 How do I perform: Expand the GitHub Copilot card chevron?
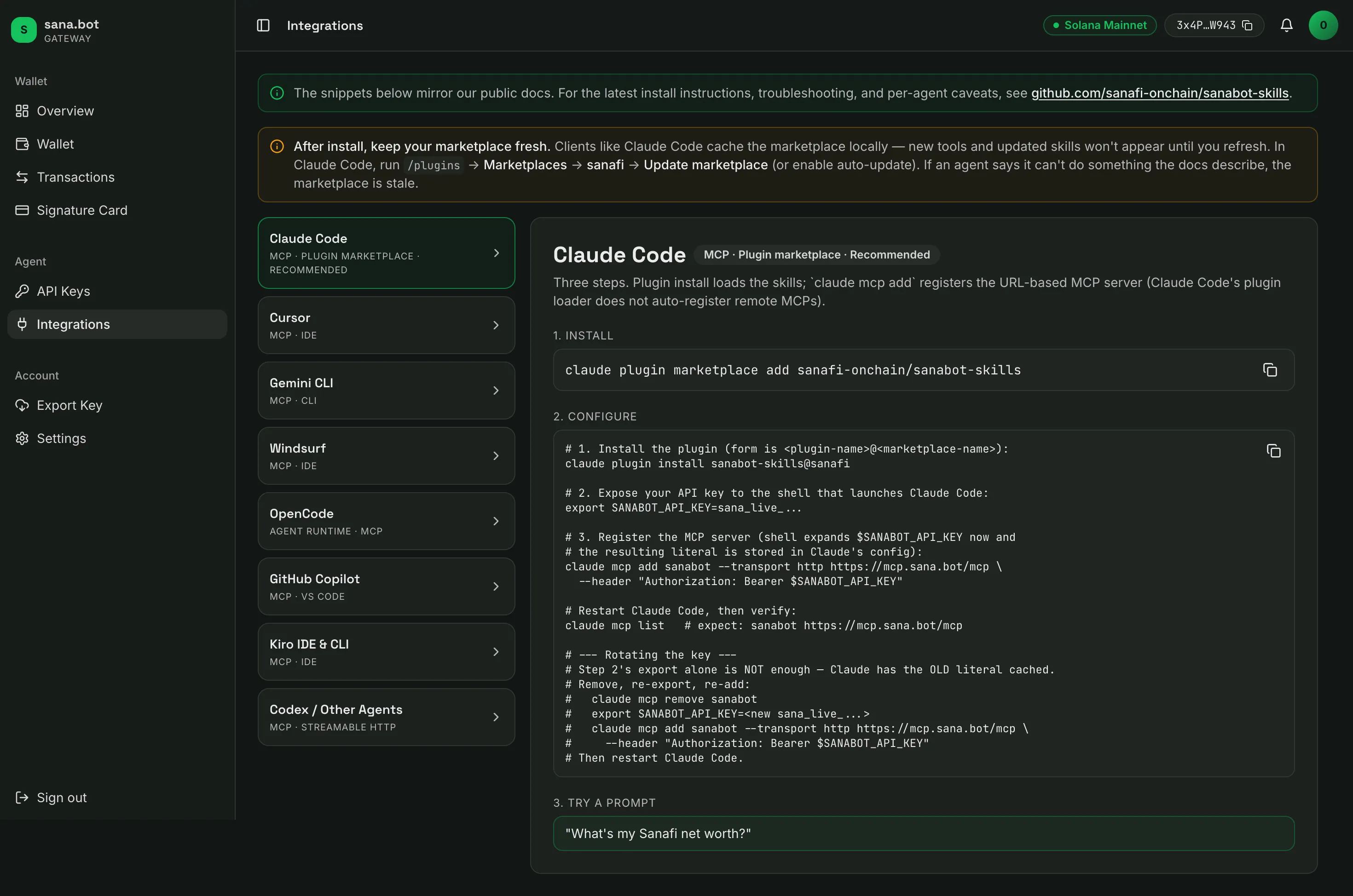tap(496, 587)
